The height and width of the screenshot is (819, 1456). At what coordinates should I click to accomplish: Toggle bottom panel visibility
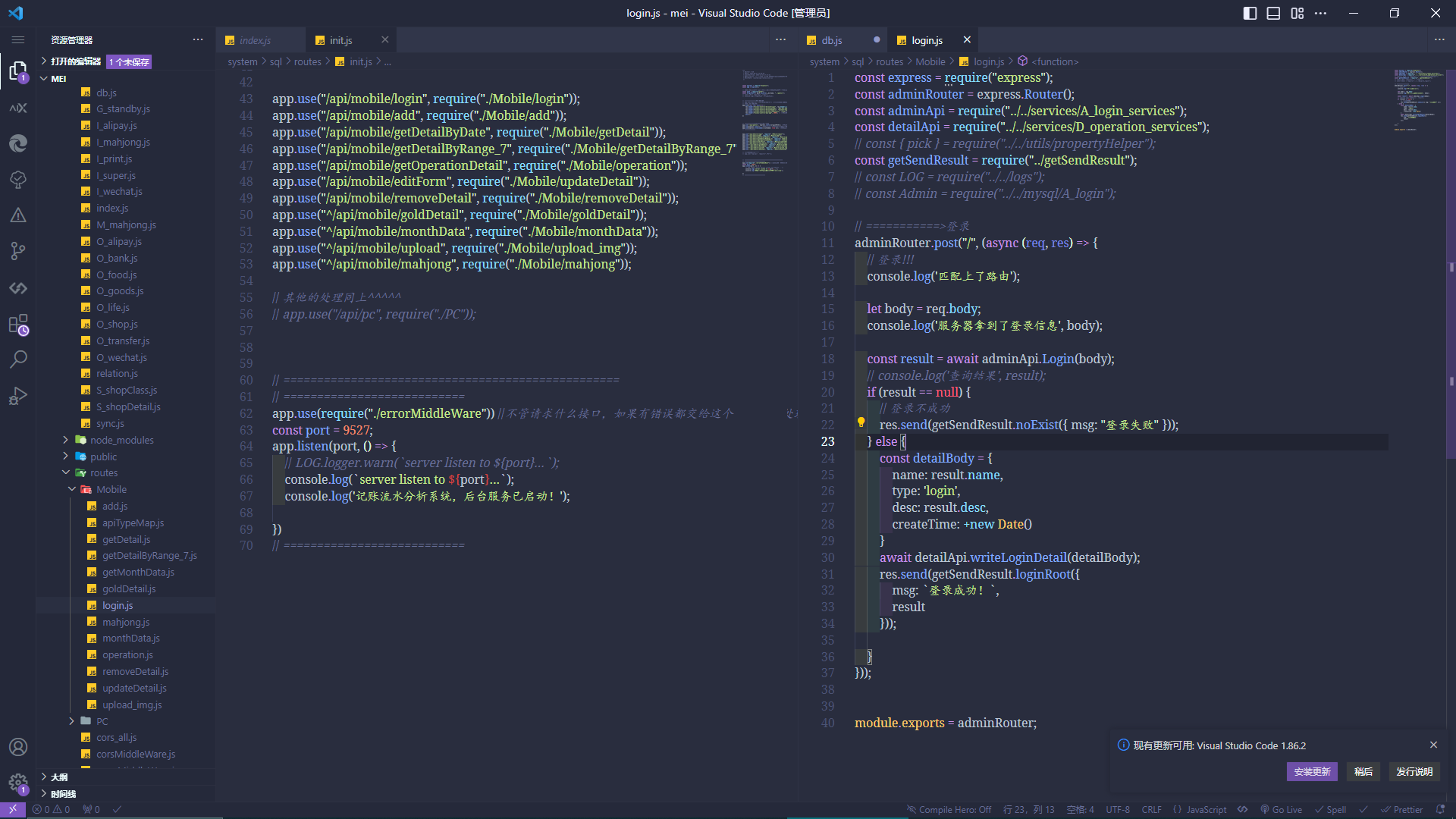coord(1273,13)
